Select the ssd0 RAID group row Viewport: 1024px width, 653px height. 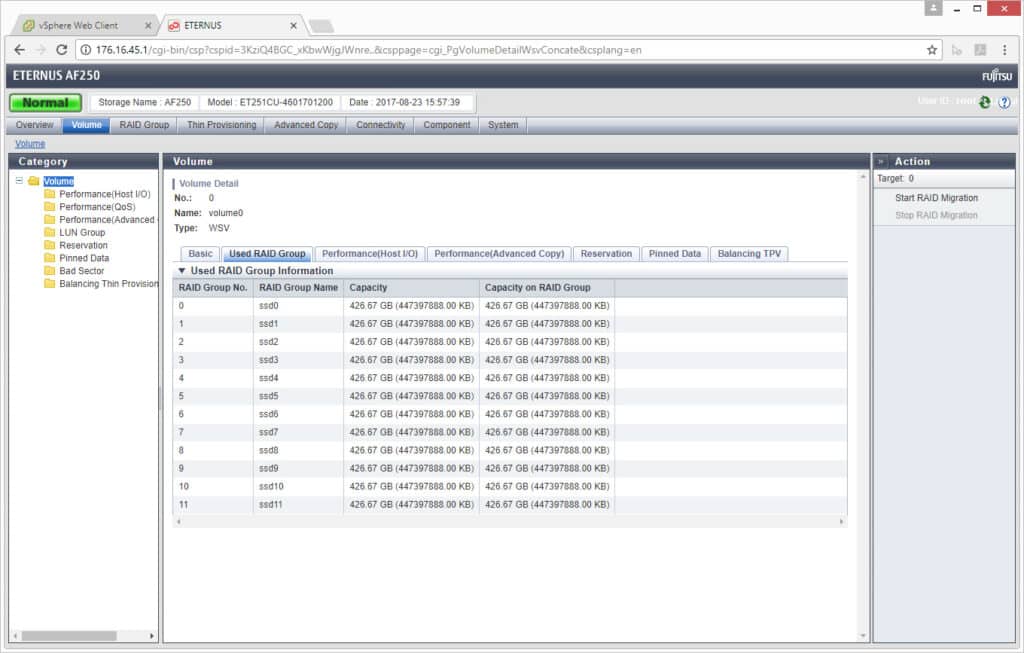(510, 306)
